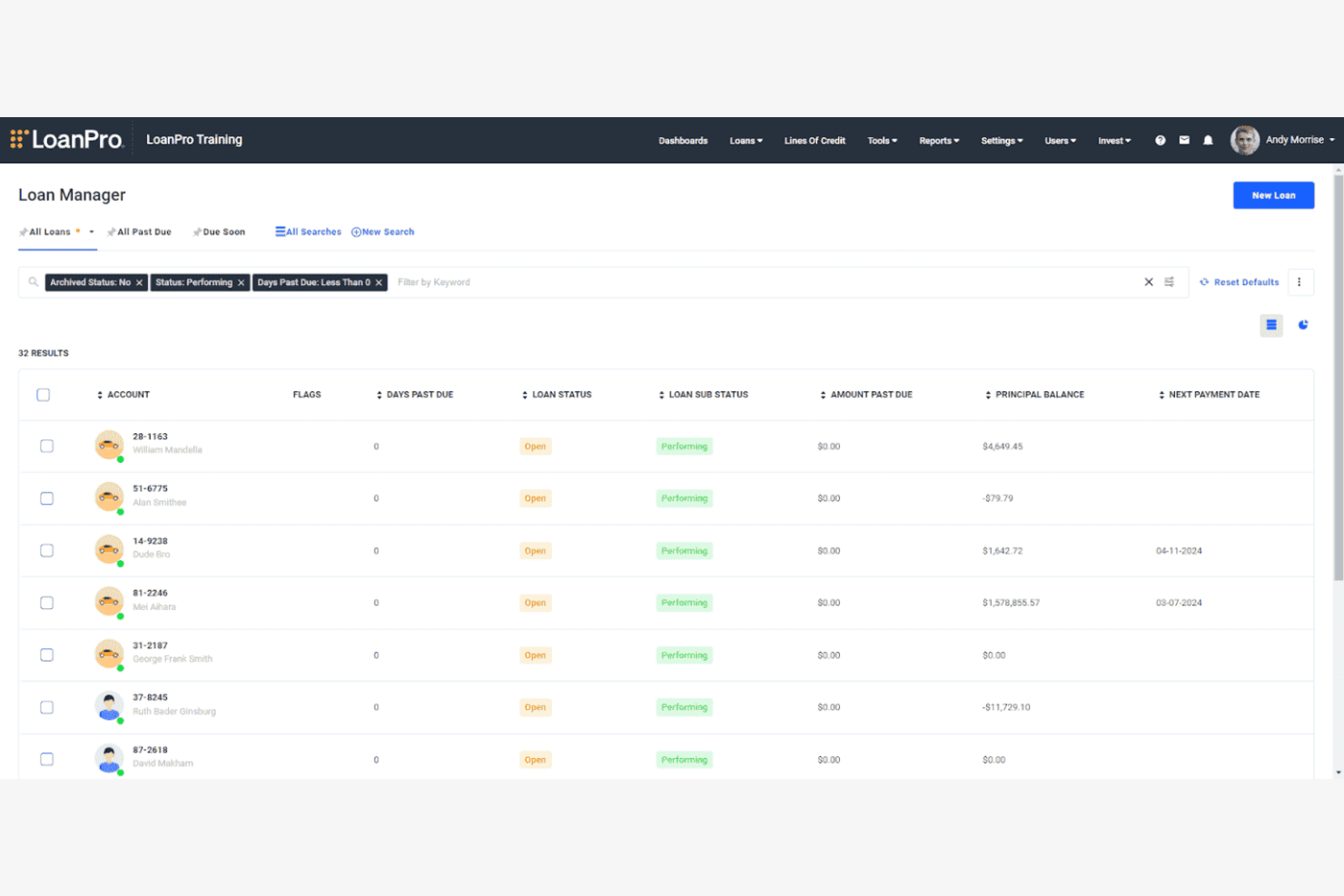Select the list view icon
This screenshot has height=896, width=1344.
(1271, 324)
